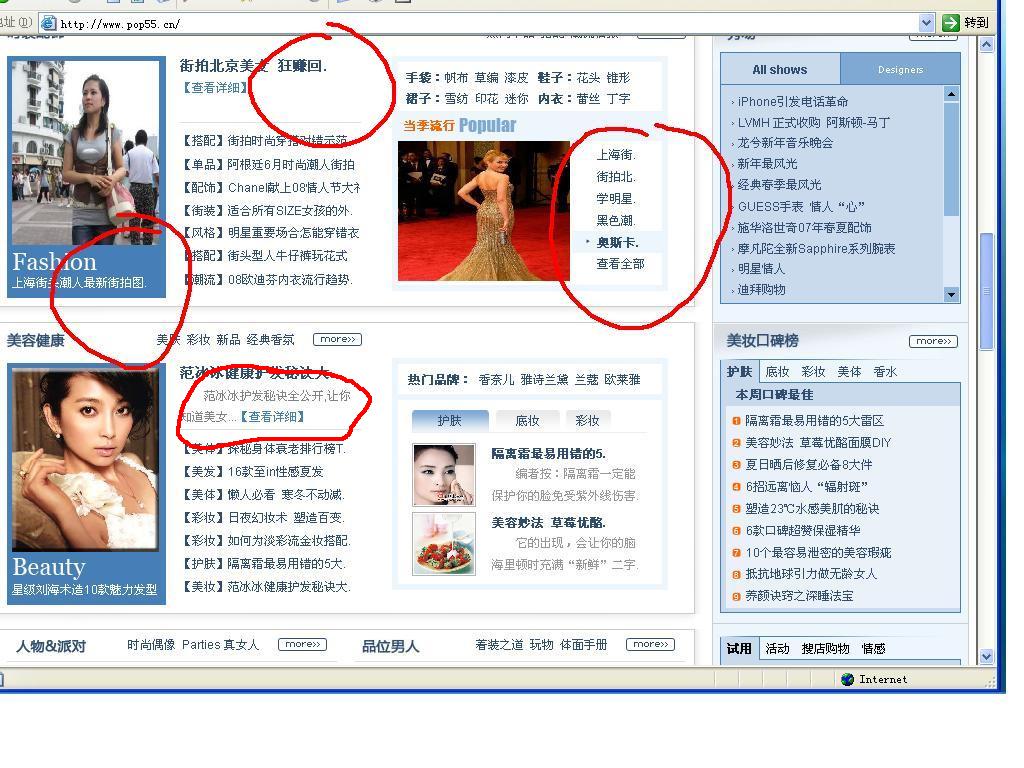The height and width of the screenshot is (768, 1024).
Task: Click more button beside 美容健康 section
Action: pos(338,339)
